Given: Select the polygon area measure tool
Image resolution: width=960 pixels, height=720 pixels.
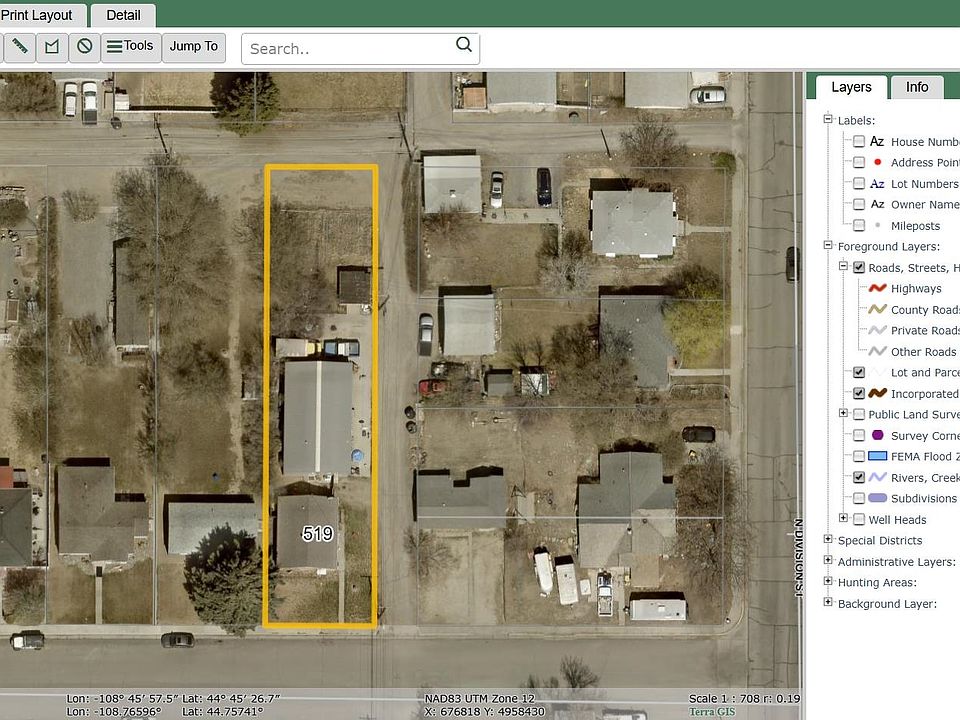Looking at the screenshot, I should coord(52,47).
